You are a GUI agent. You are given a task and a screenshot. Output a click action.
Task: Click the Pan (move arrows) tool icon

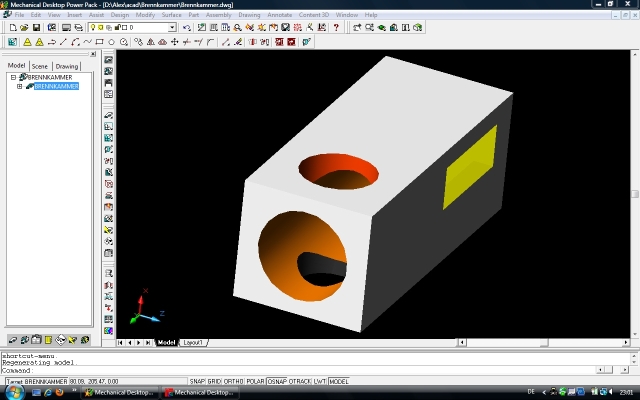[174, 42]
